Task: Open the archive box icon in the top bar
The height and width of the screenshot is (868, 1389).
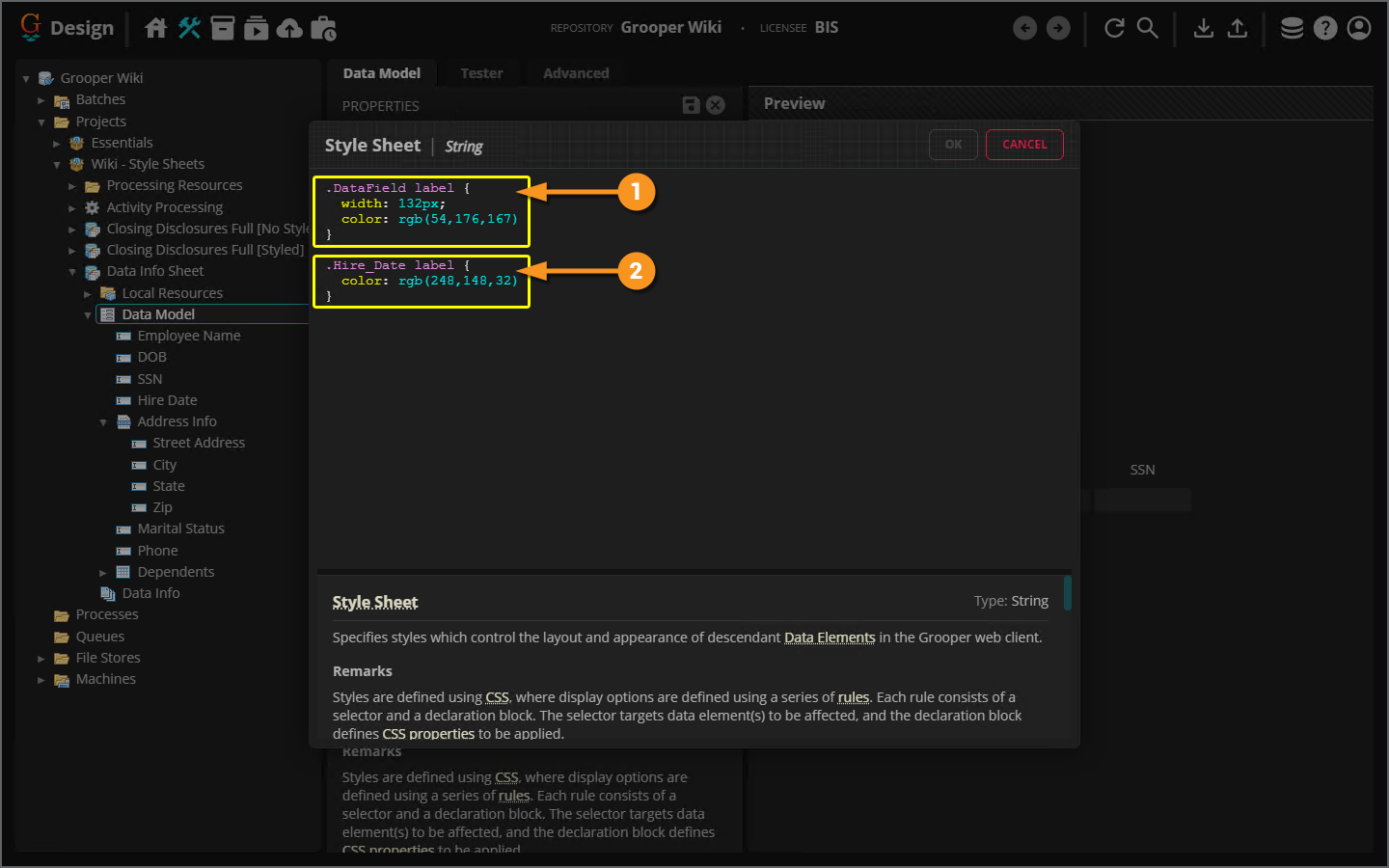Action: coord(223,28)
